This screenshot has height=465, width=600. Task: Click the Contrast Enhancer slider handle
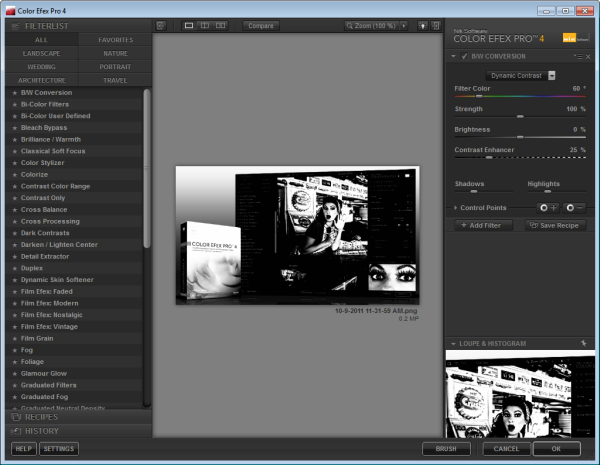(x=489, y=157)
